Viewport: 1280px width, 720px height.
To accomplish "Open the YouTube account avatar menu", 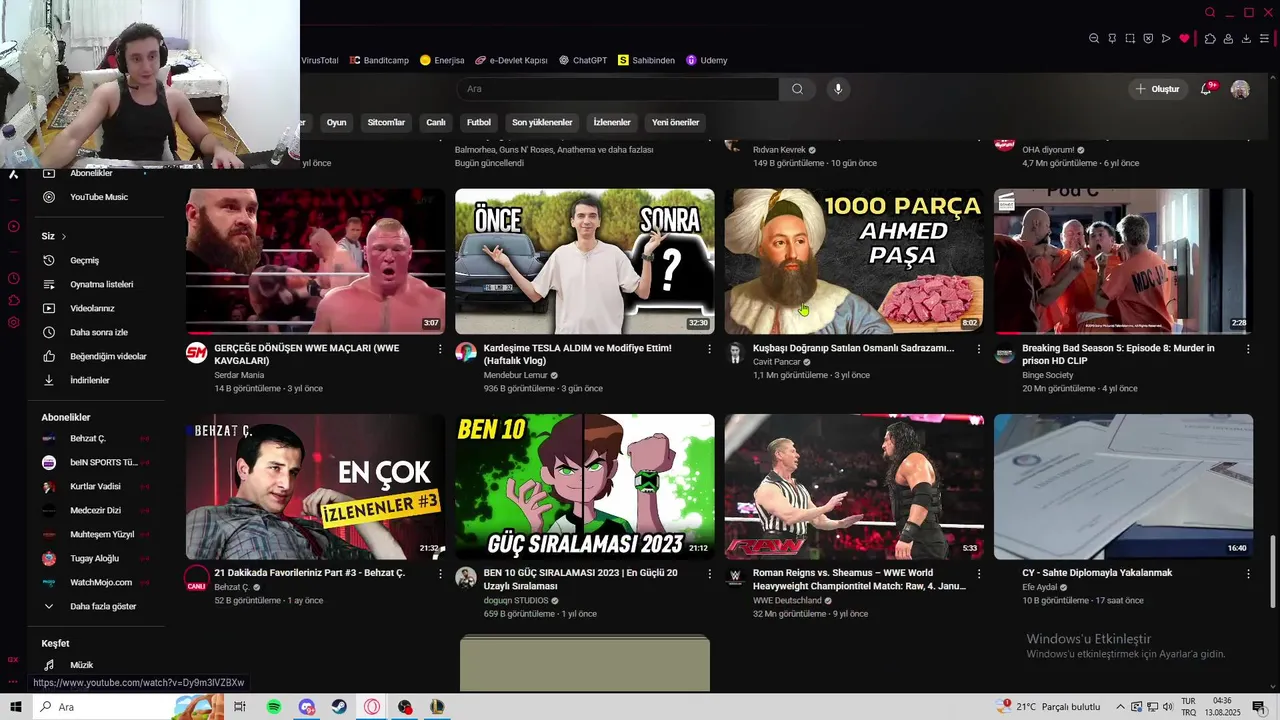I will coord(1240,89).
